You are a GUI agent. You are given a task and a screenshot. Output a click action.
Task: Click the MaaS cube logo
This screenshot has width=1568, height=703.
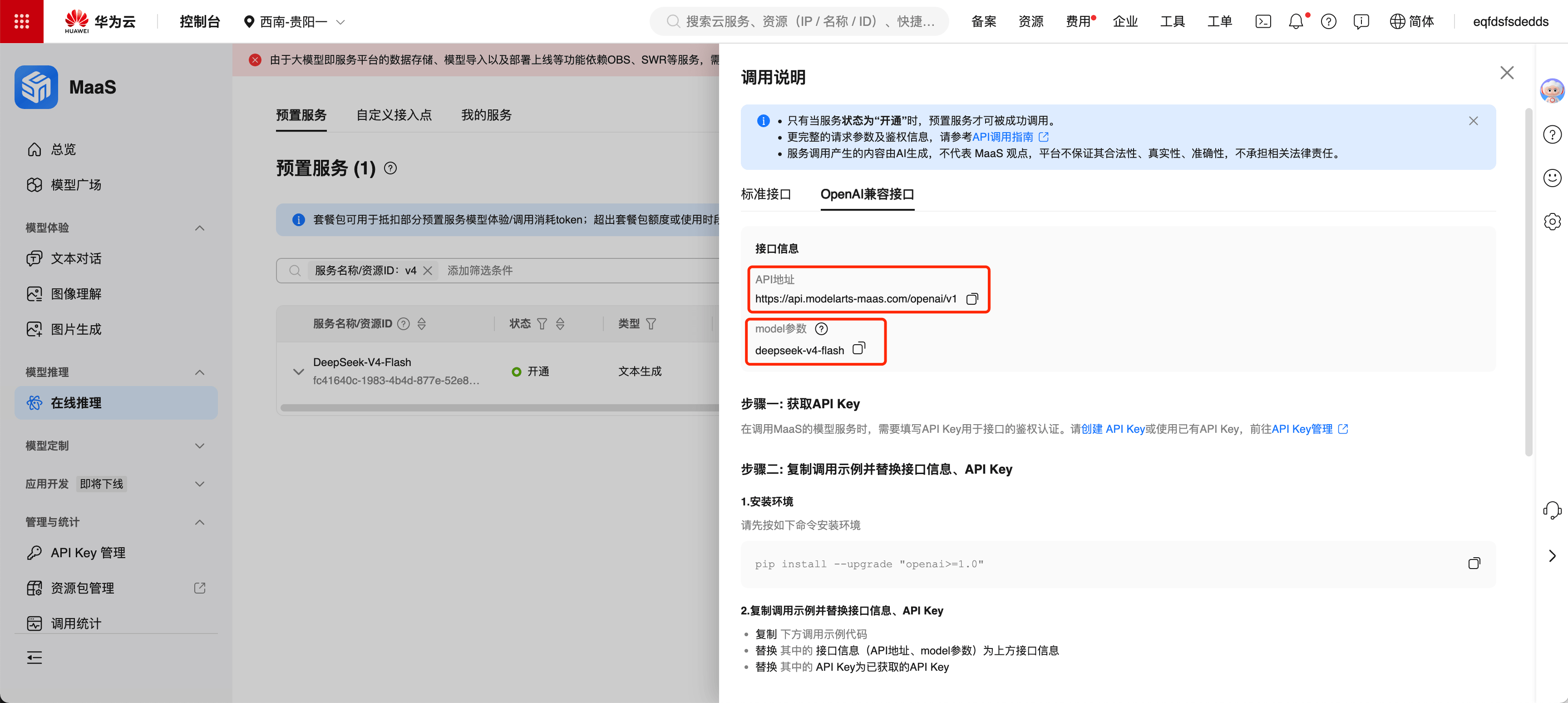[x=36, y=87]
